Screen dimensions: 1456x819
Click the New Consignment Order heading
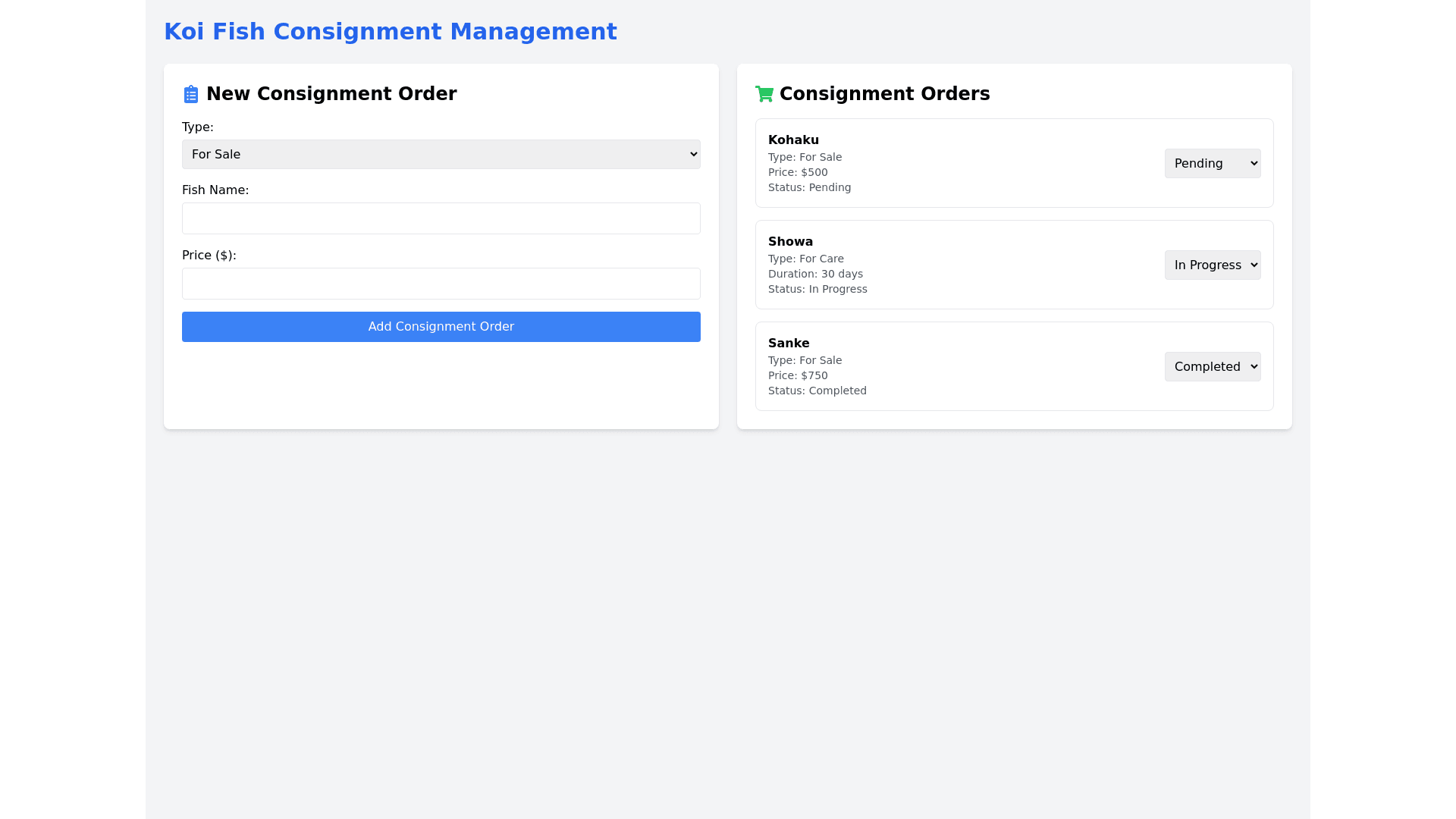[331, 94]
